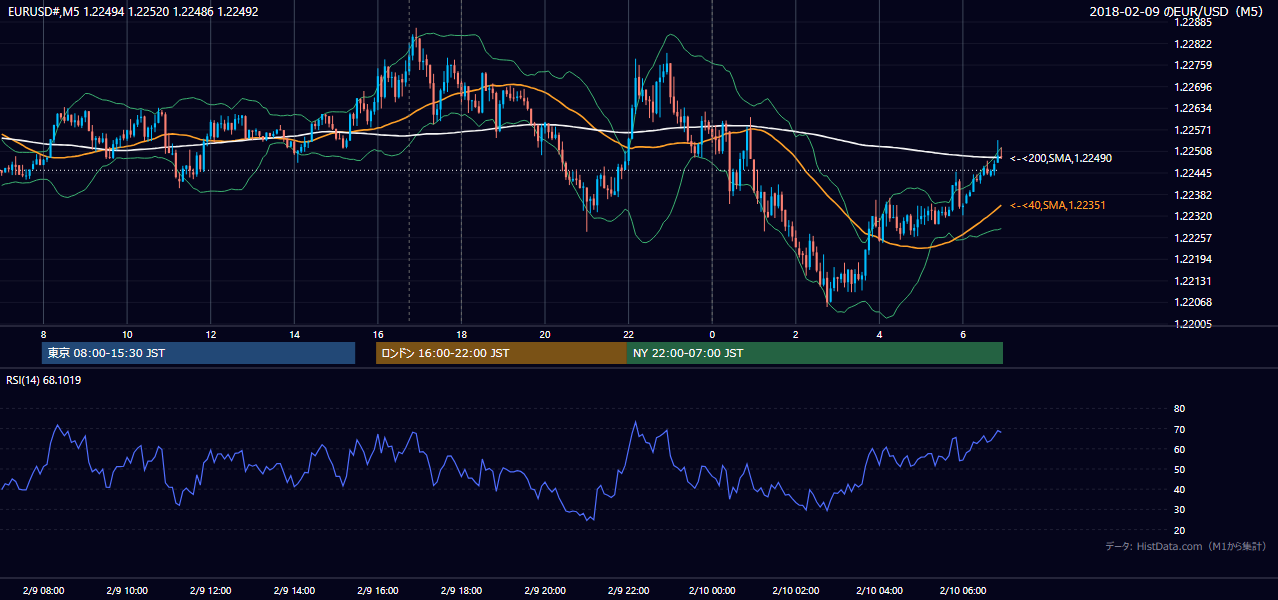The height and width of the screenshot is (600, 1278).
Task: Click price level 1.22131 on axis
Action: pos(1193,281)
